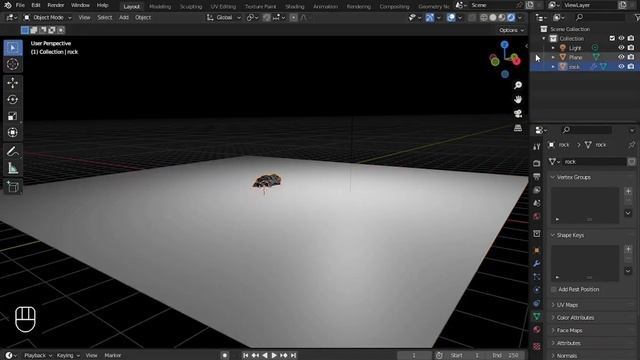
Task: Click the extend selection mode icon
Action: coord(34,30)
